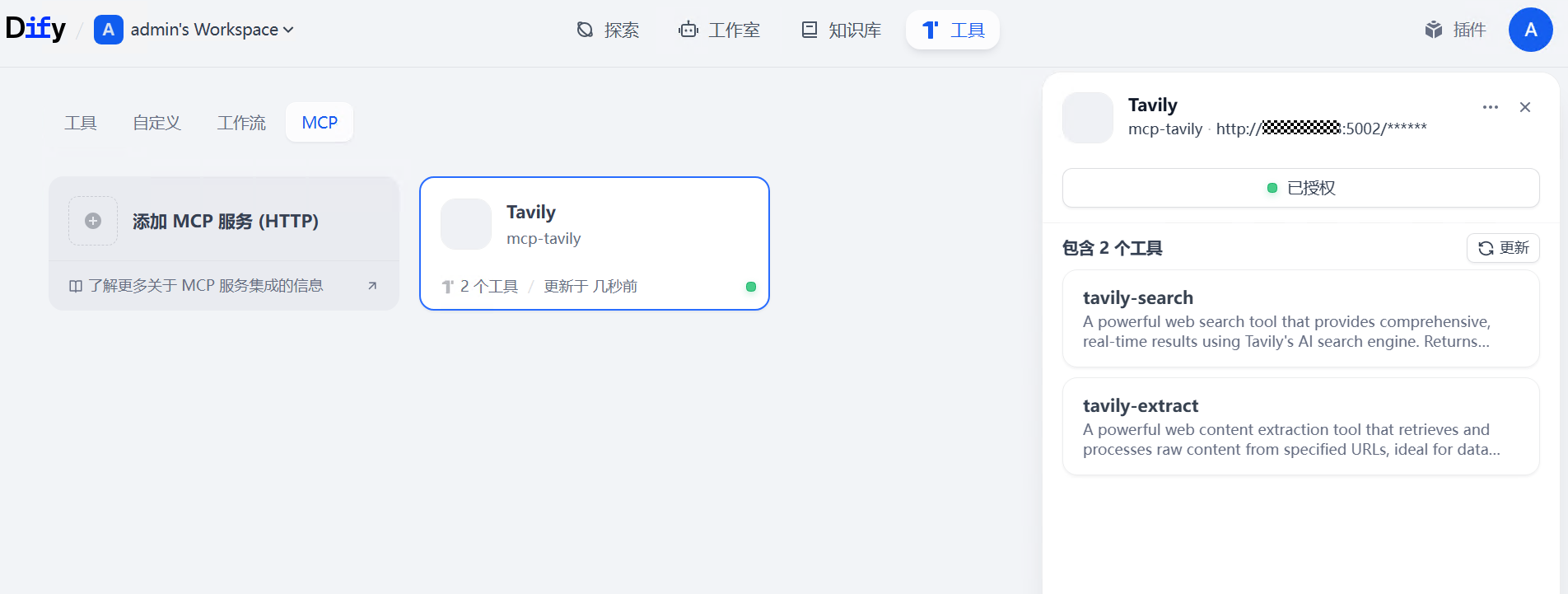This screenshot has height=594, width=1568.
Task: Click the 包含 2 个工具 heading
Action: [1113, 248]
